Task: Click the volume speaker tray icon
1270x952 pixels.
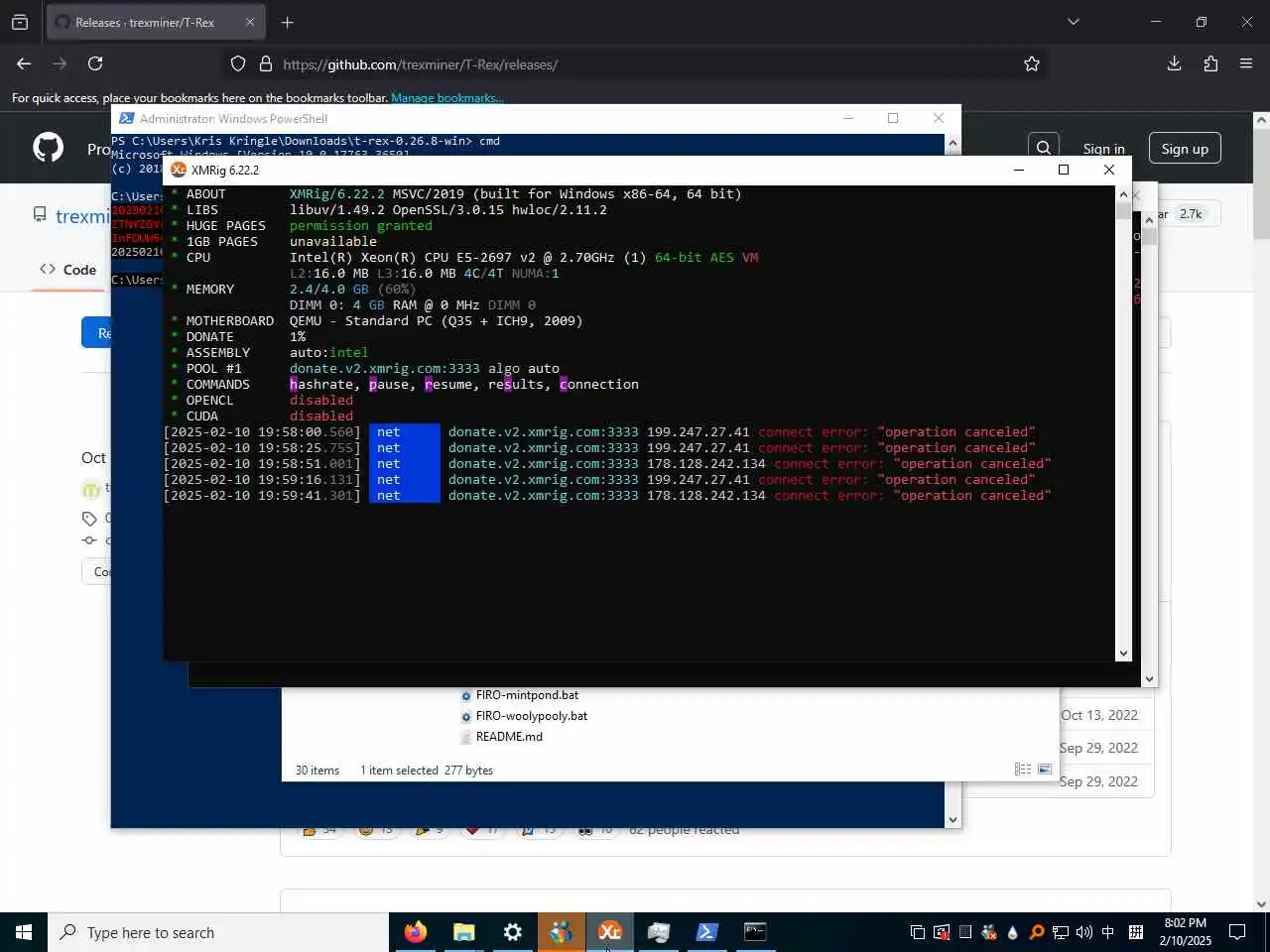Action: (x=1083, y=932)
